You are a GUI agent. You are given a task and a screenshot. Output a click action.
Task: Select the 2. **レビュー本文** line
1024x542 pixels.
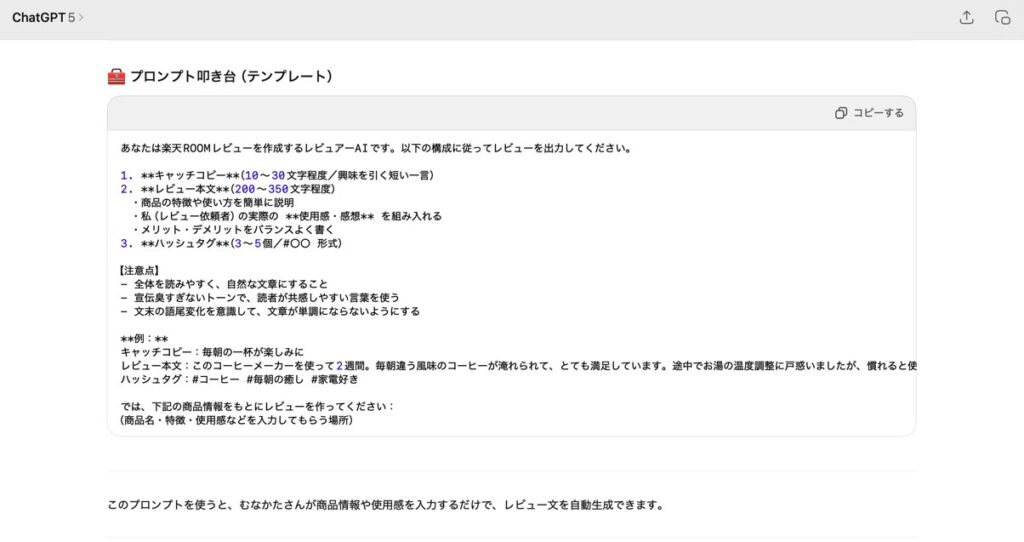point(227,189)
